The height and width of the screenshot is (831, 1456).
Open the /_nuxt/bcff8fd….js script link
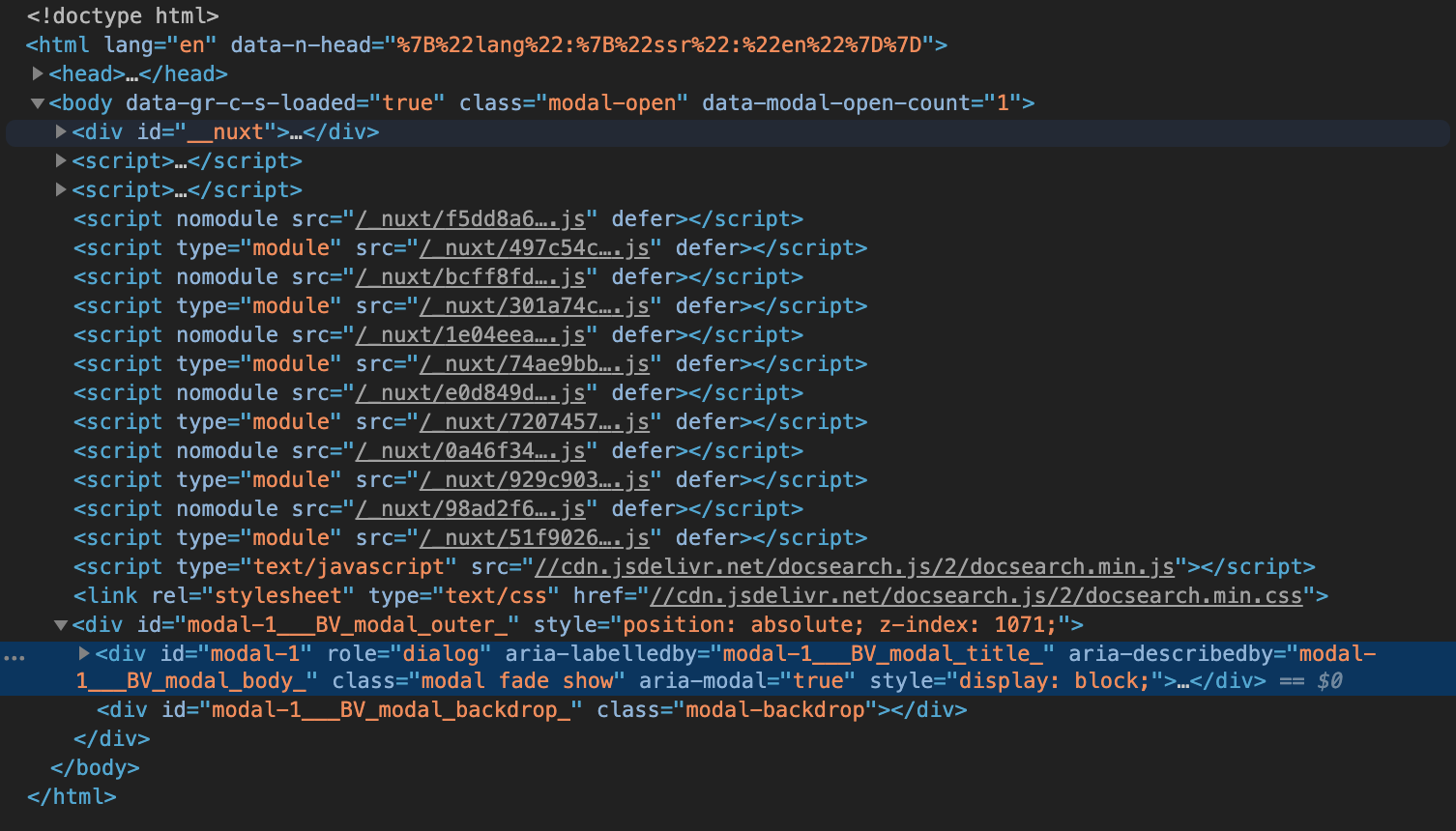[x=471, y=277]
